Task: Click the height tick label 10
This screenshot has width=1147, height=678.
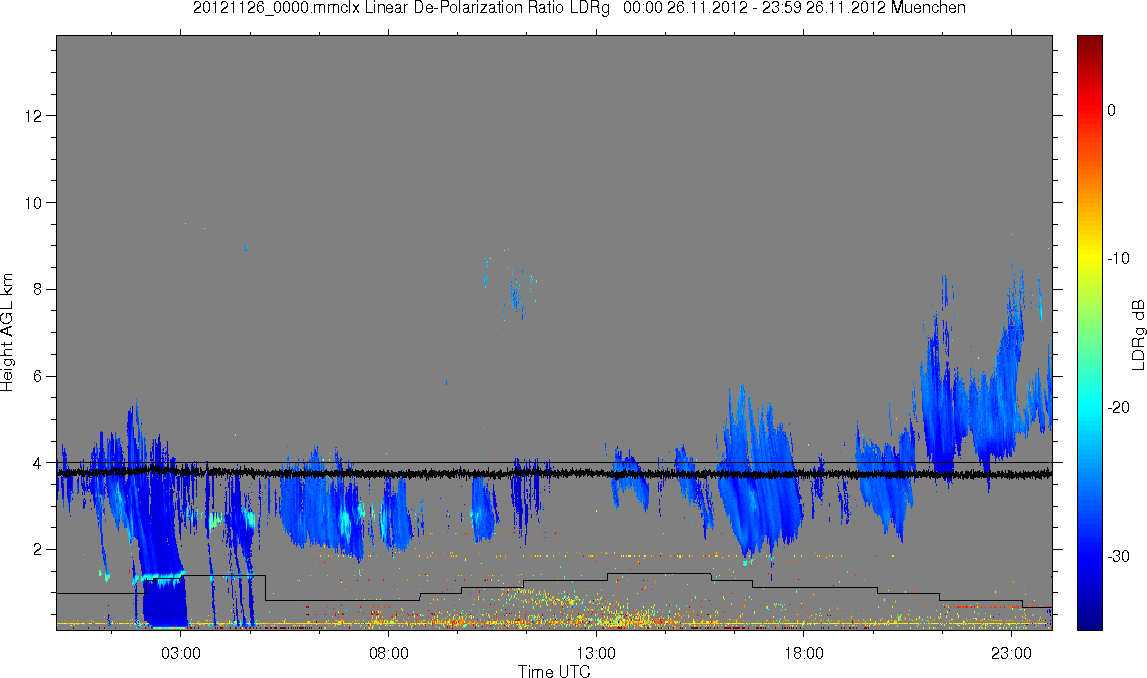Action: click(33, 203)
